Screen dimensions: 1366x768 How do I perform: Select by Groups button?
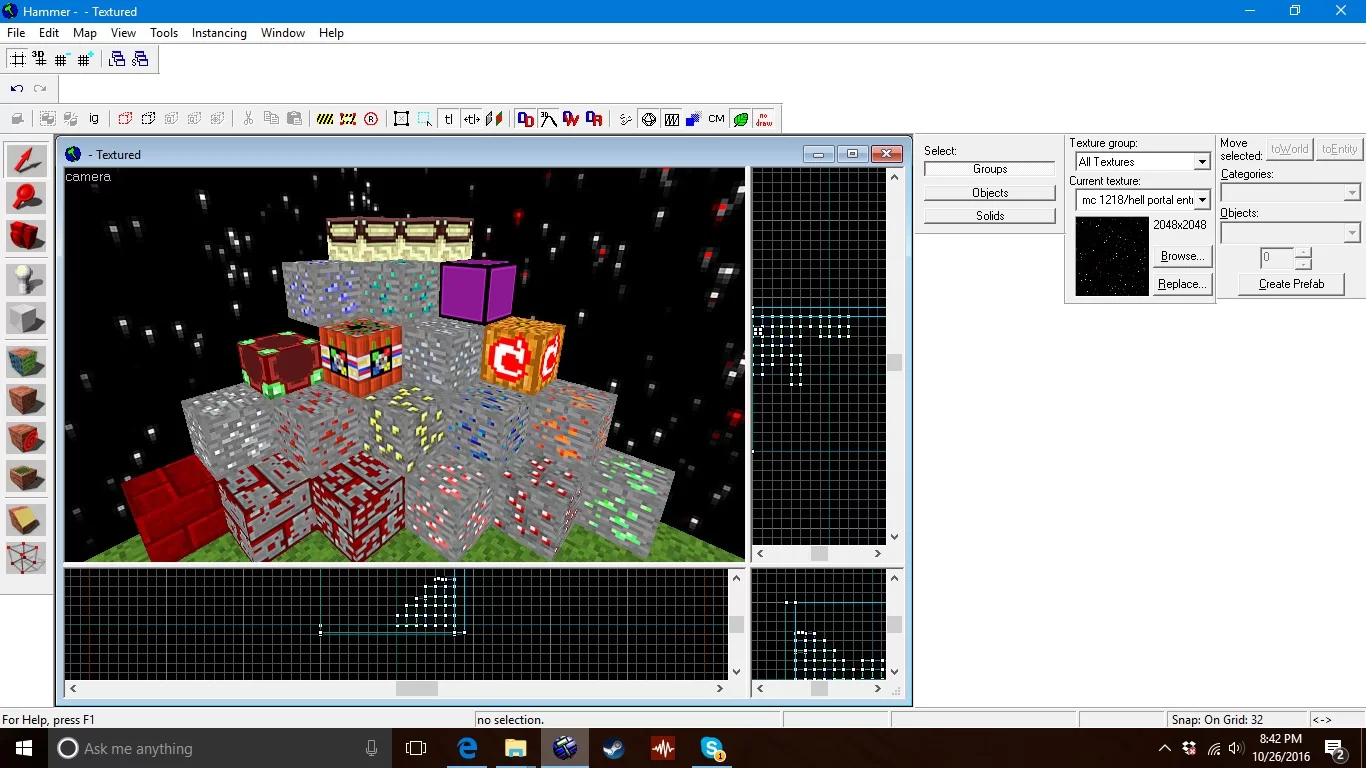(990, 169)
